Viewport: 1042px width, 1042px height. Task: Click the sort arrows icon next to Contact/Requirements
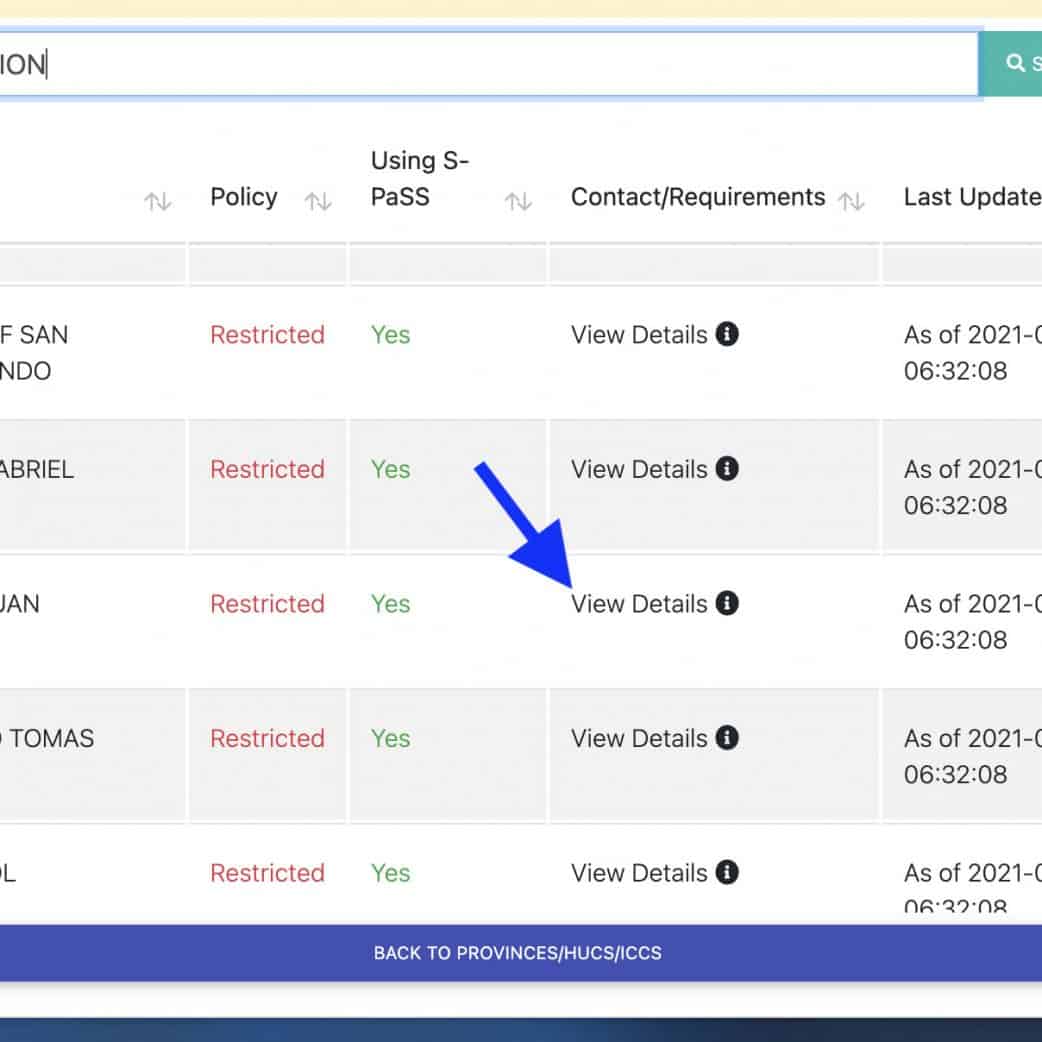pos(851,201)
